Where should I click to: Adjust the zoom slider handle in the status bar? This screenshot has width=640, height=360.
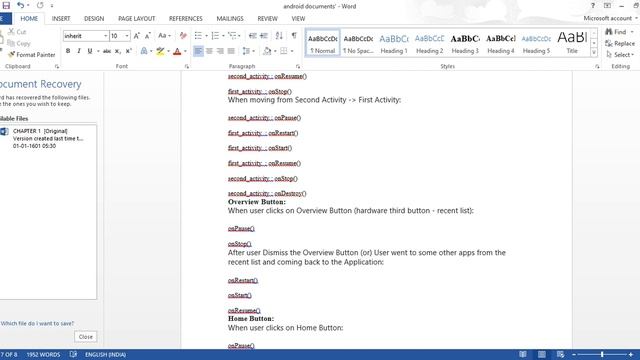click(x=602, y=354)
